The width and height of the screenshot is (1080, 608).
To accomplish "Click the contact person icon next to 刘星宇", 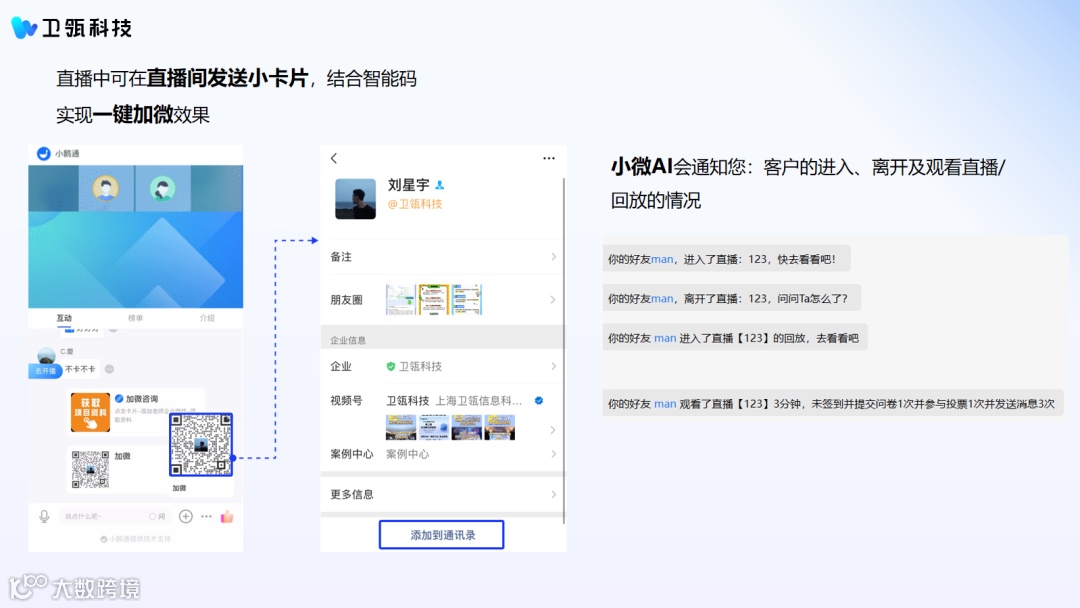I will pos(439,185).
